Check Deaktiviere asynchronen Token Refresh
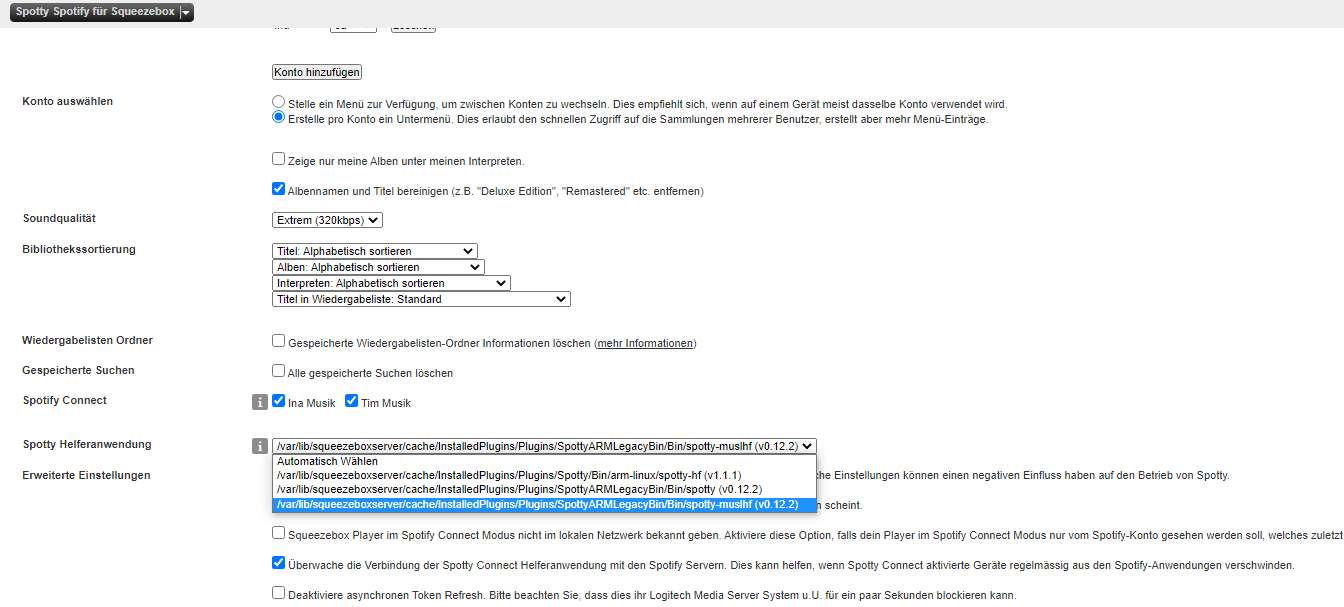1344x607 pixels. (278, 593)
